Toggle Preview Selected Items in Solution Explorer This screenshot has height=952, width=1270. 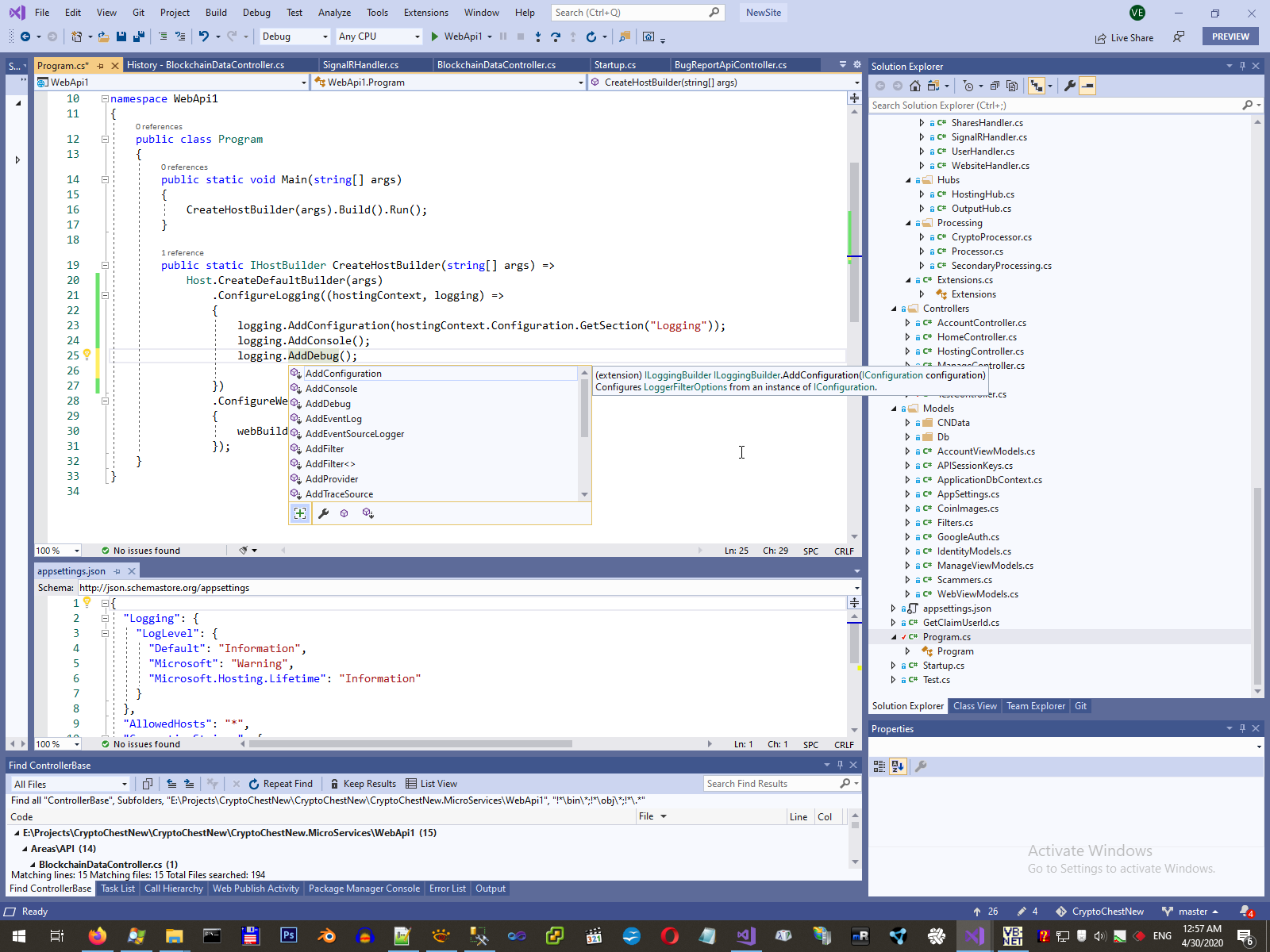(x=1087, y=86)
